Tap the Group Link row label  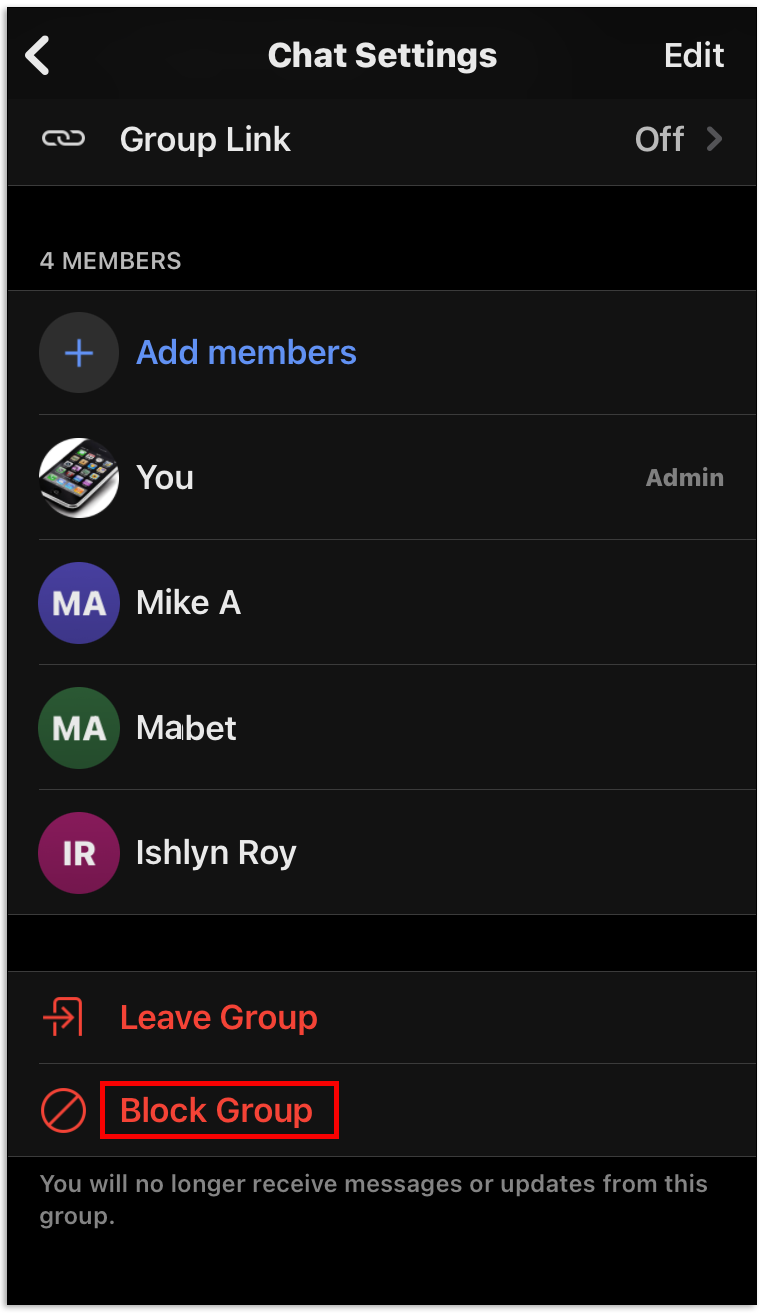click(x=205, y=139)
